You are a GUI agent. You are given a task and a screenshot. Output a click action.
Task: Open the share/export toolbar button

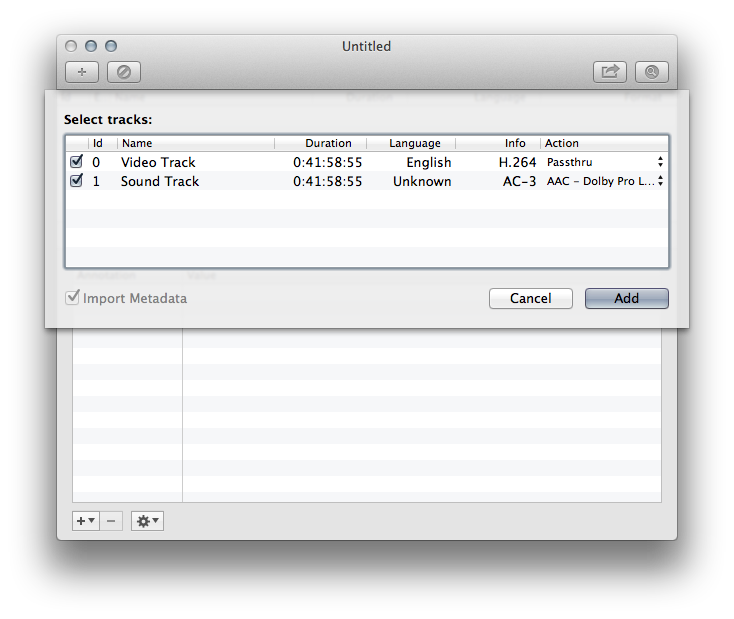click(609, 72)
